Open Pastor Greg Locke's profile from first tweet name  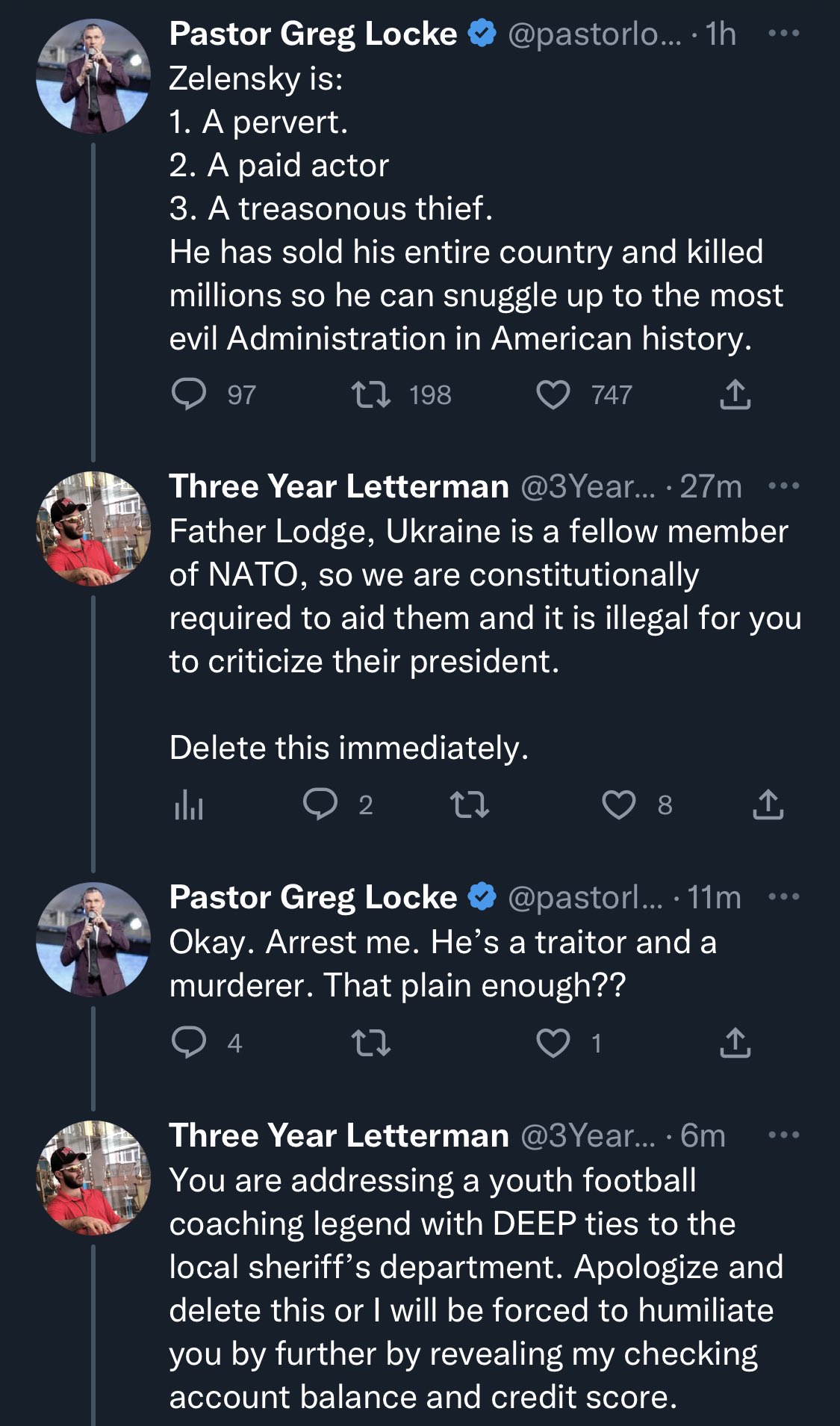tap(313, 34)
